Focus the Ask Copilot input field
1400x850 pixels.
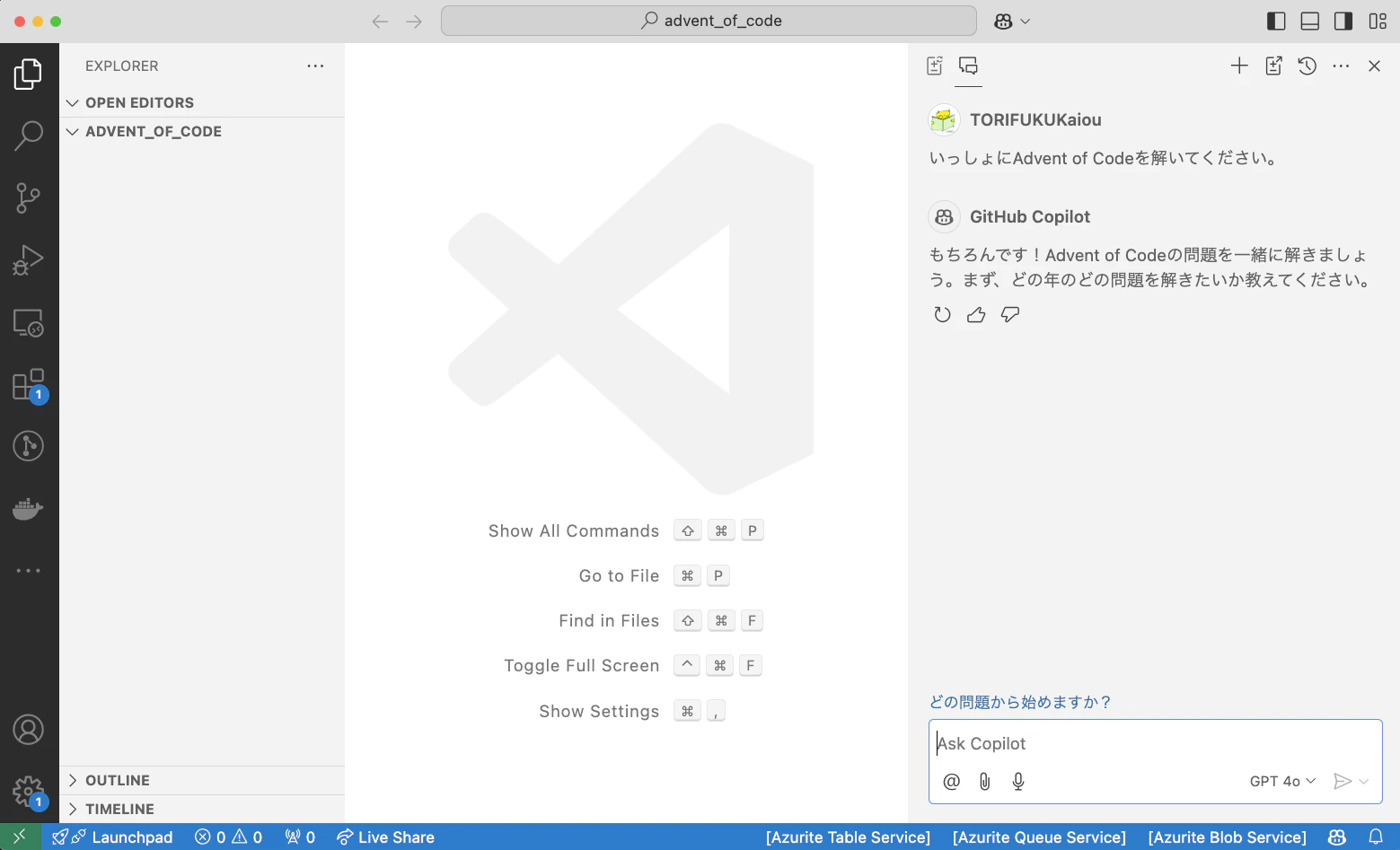point(1155,743)
